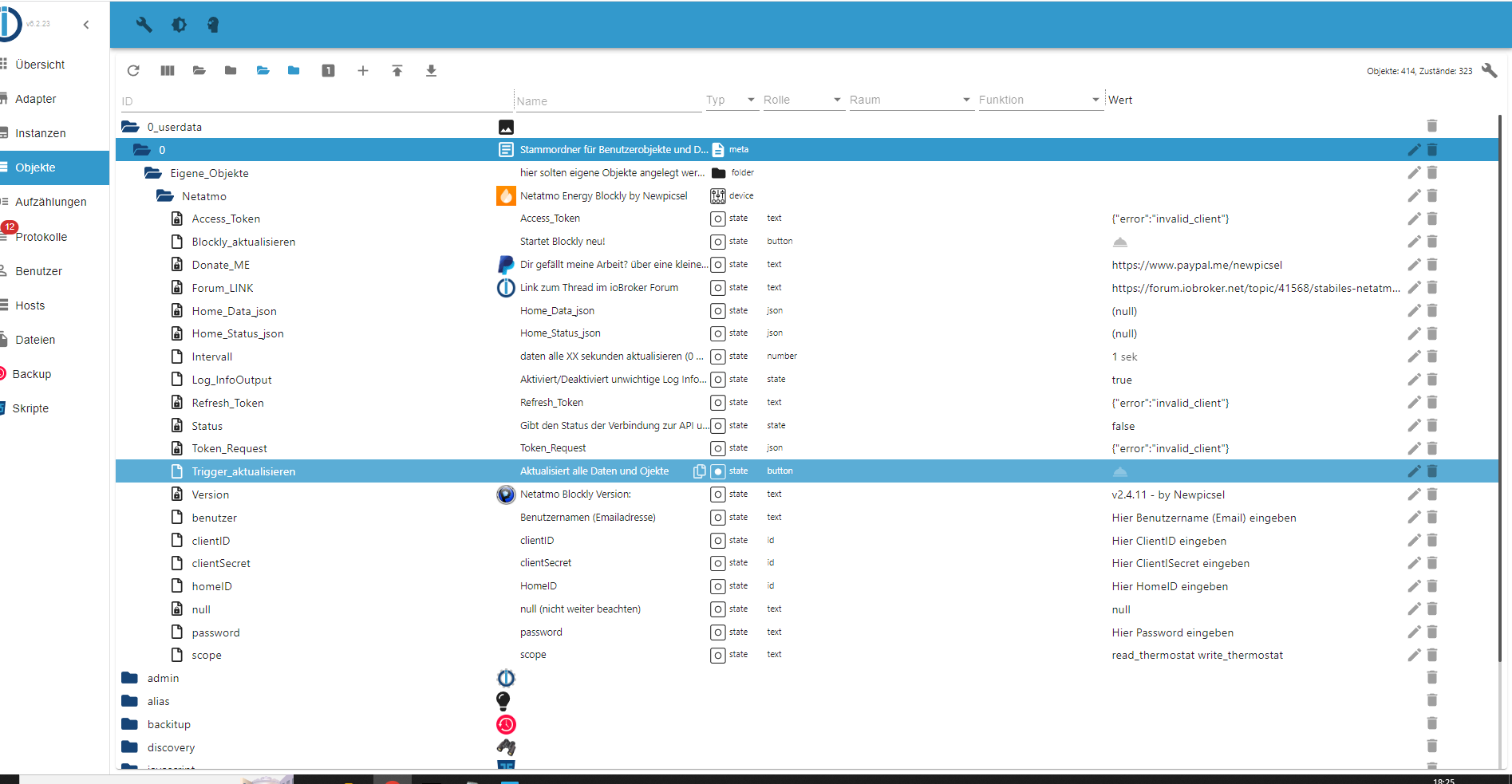Collapse the sidebar with the chevron
The image size is (1512, 784).
pos(86,25)
